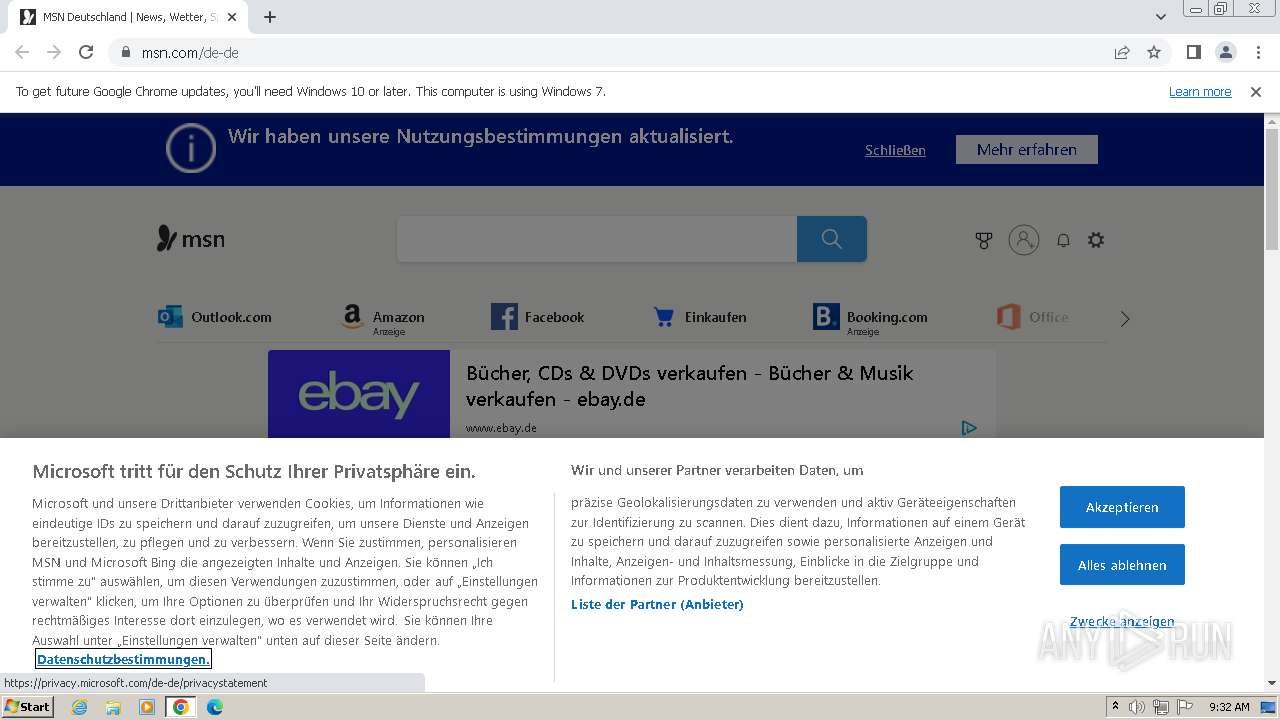Open the Chrome profile avatar
The image size is (1280, 720).
click(x=1225, y=52)
